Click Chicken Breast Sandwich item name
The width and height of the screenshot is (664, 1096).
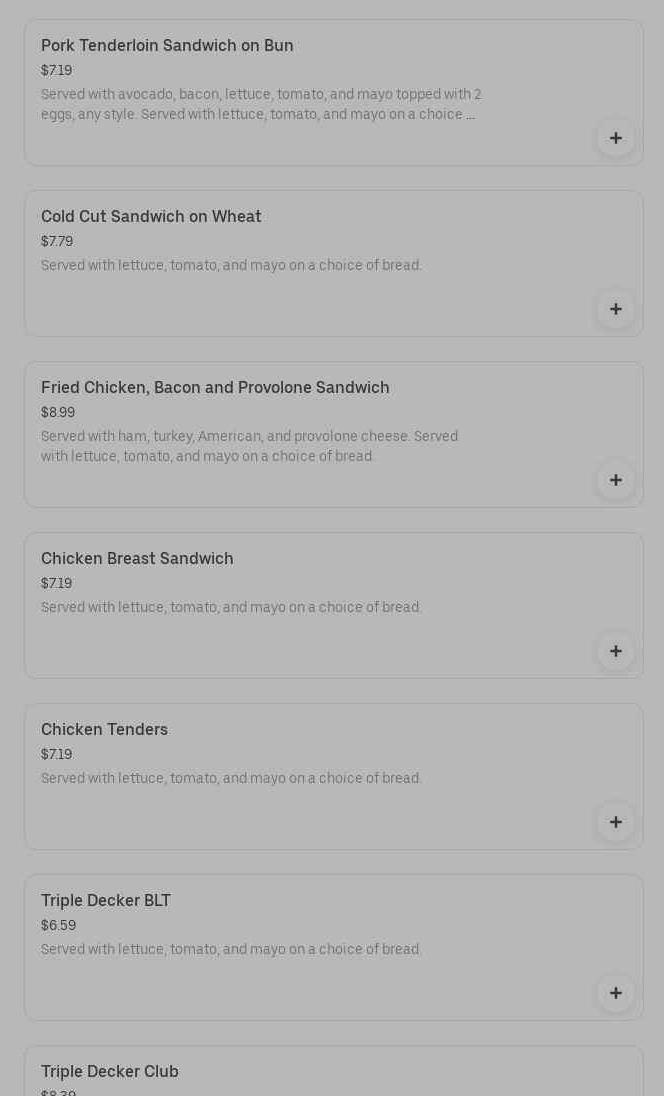137,559
